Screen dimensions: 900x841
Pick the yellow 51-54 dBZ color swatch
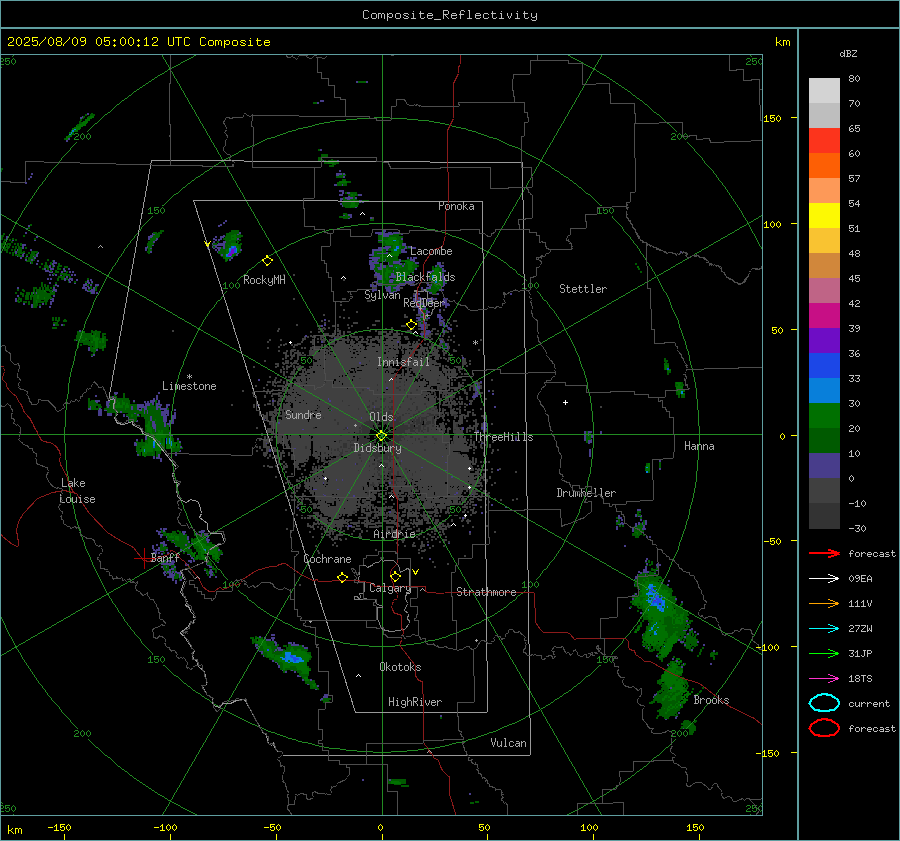824,216
